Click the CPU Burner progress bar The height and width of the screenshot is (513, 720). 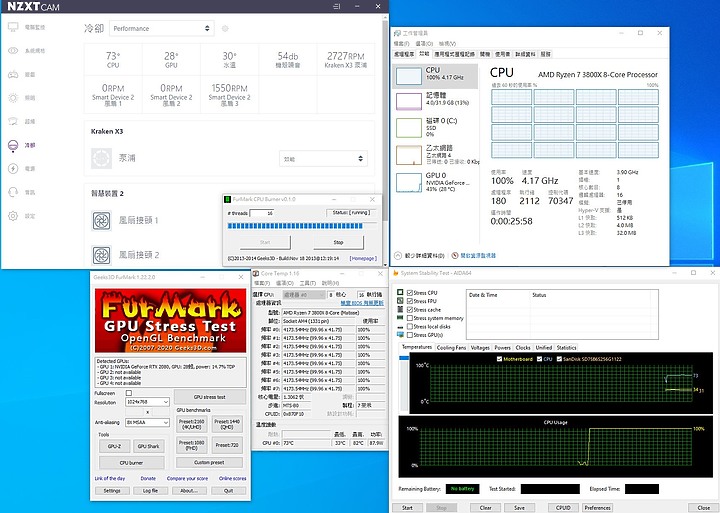coord(302,225)
